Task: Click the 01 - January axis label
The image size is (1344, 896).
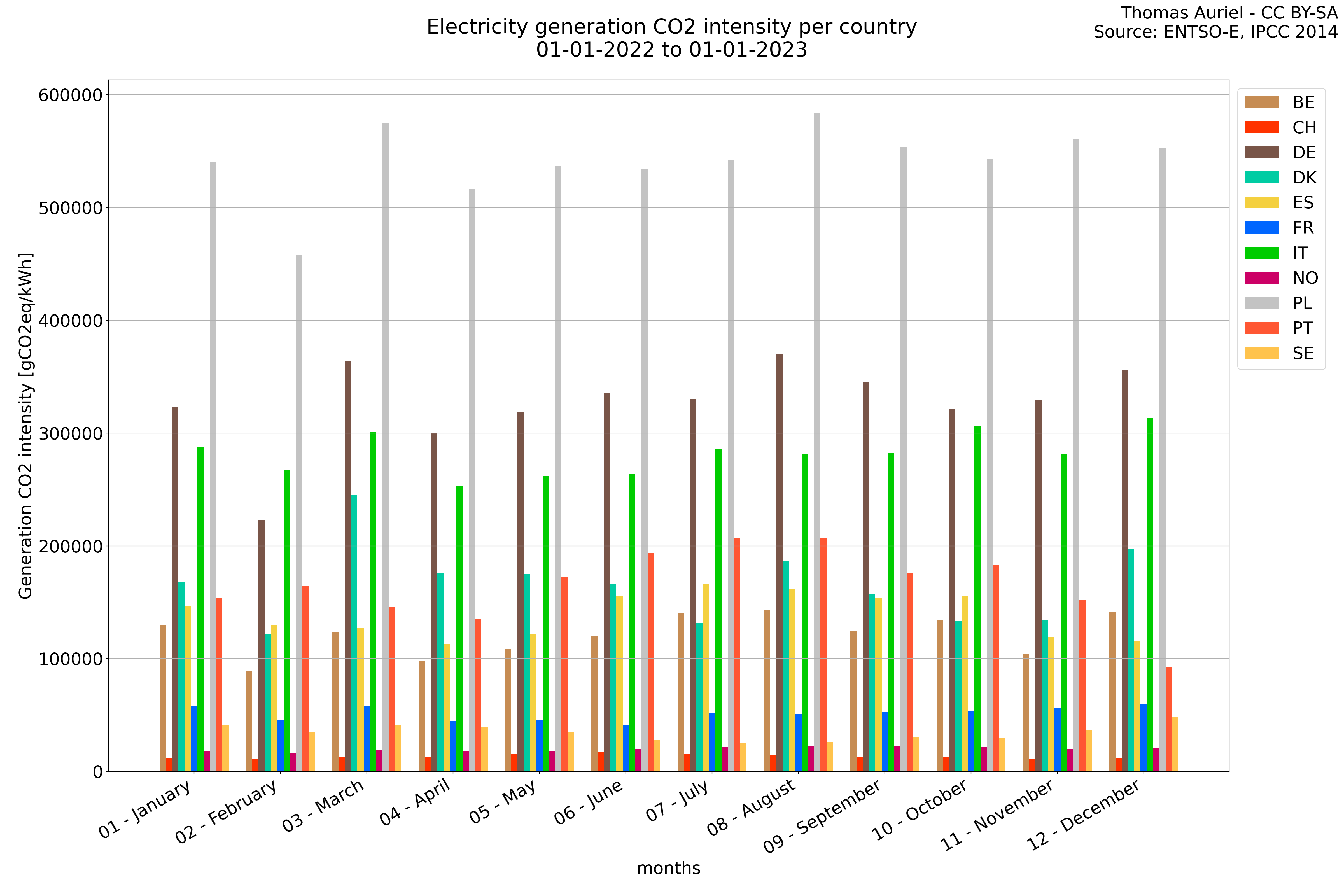Action: 144,809
